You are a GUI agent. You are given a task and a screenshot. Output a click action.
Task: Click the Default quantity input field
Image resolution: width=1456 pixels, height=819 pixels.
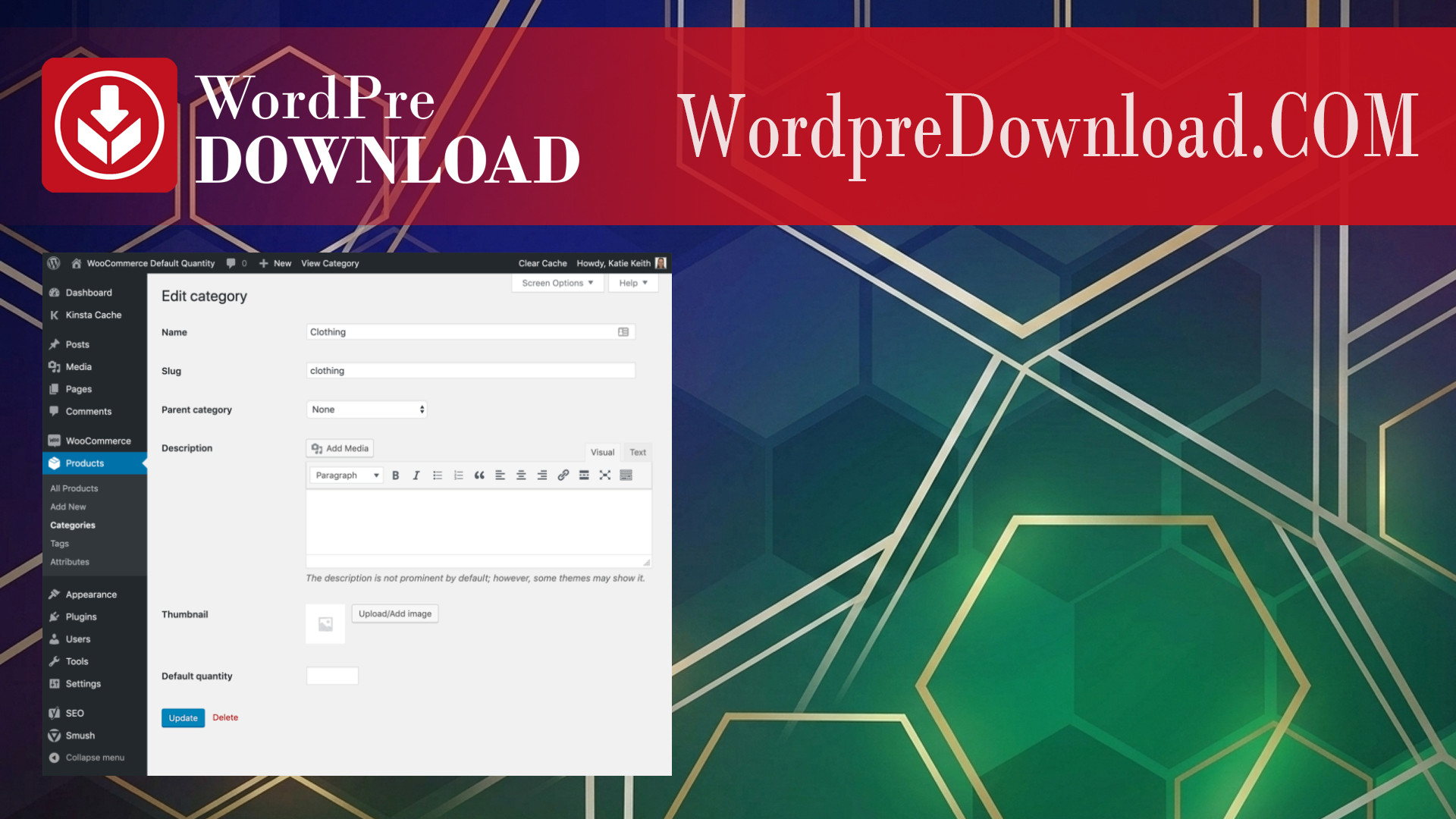pos(332,676)
